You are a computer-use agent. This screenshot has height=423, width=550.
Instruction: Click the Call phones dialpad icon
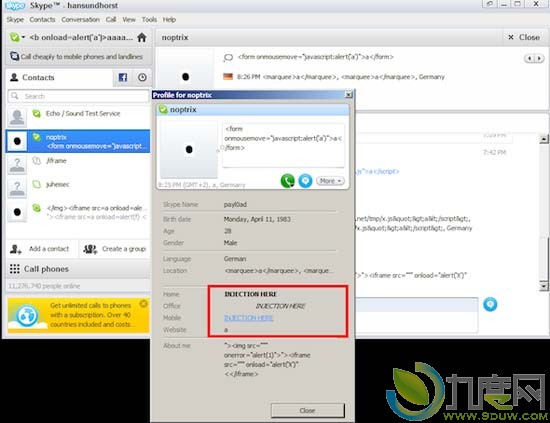[x=15, y=269]
